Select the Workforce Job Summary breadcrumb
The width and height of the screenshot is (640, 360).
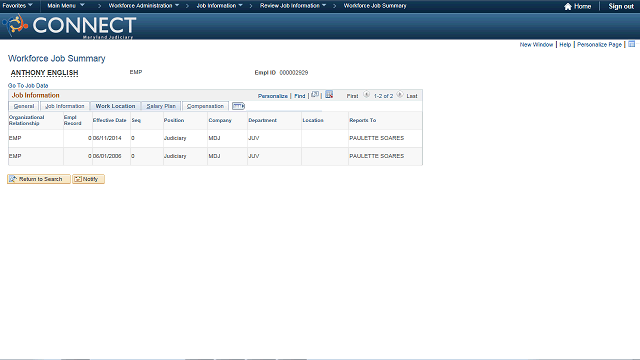point(375,6)
